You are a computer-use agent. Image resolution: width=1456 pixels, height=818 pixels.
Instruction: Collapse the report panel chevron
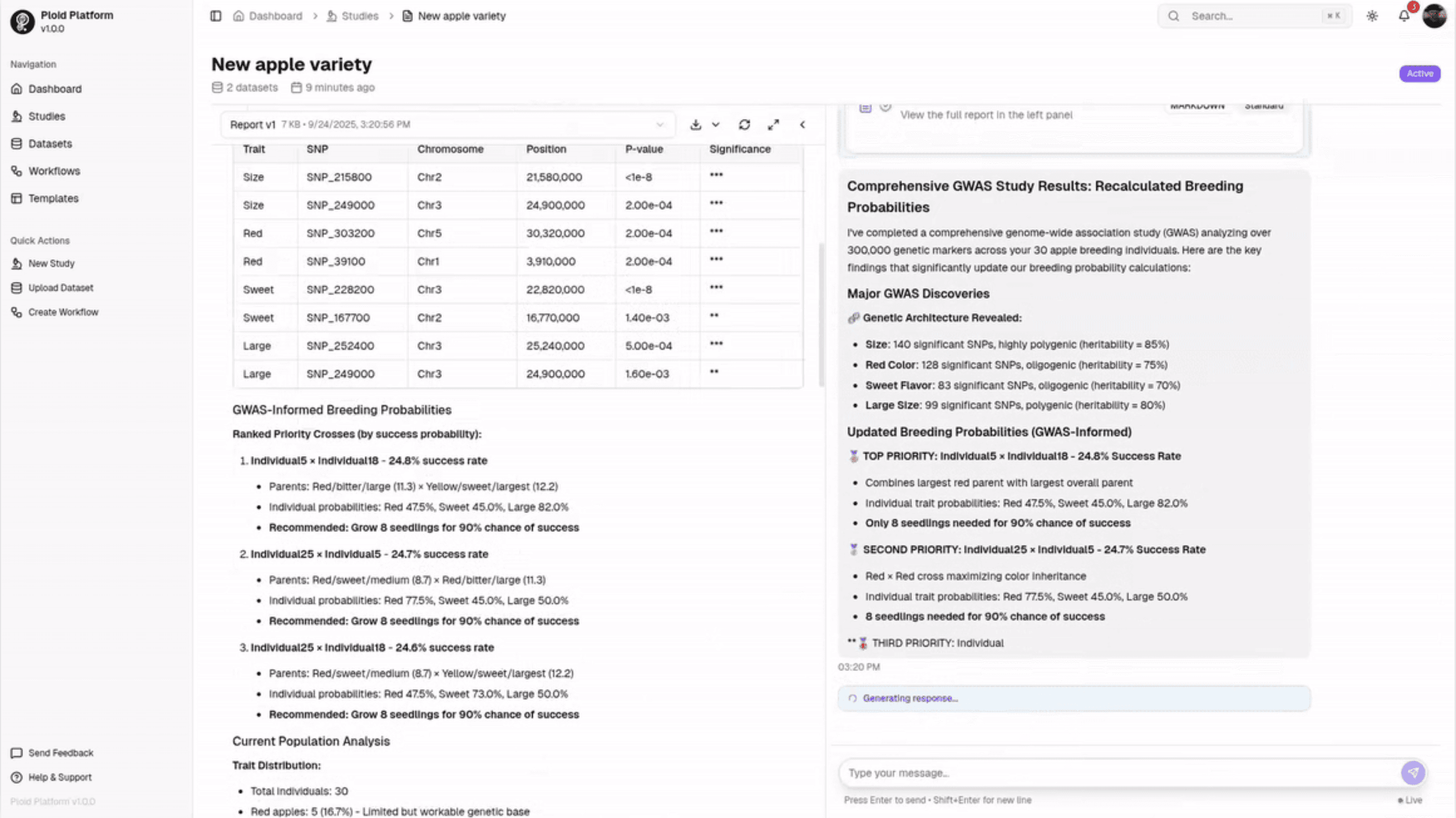pyautogui.click(x=802, y=125)
